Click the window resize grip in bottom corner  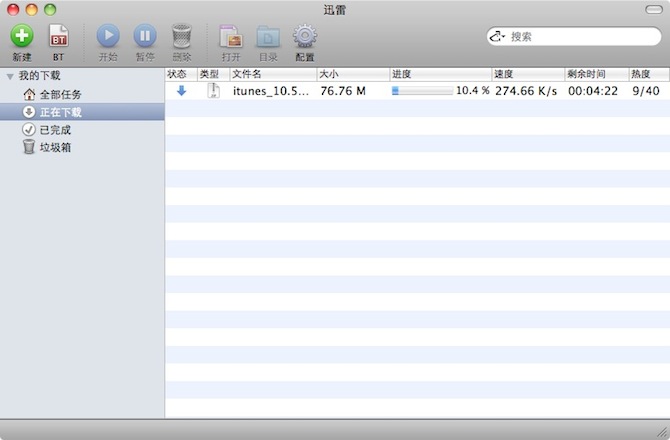[x=663, y=432]
